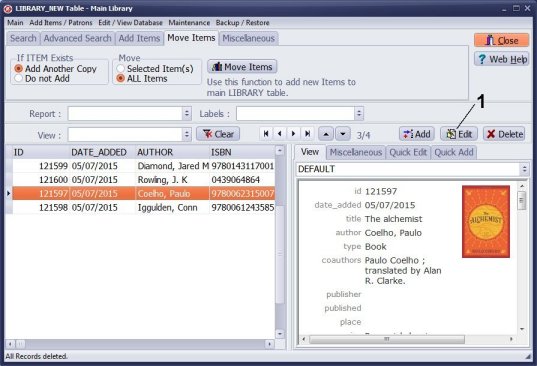Click the orange Close button
The image size is (537, 366).
[502, 40]
